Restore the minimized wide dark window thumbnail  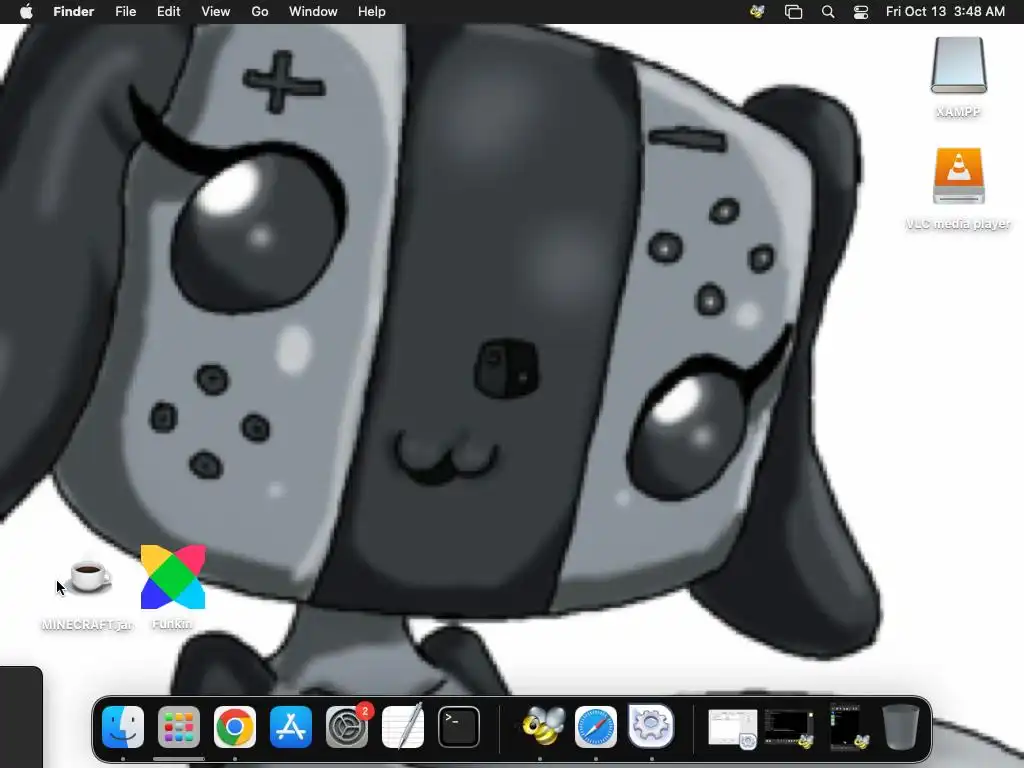pyautogui.click(x=789, y=728)
